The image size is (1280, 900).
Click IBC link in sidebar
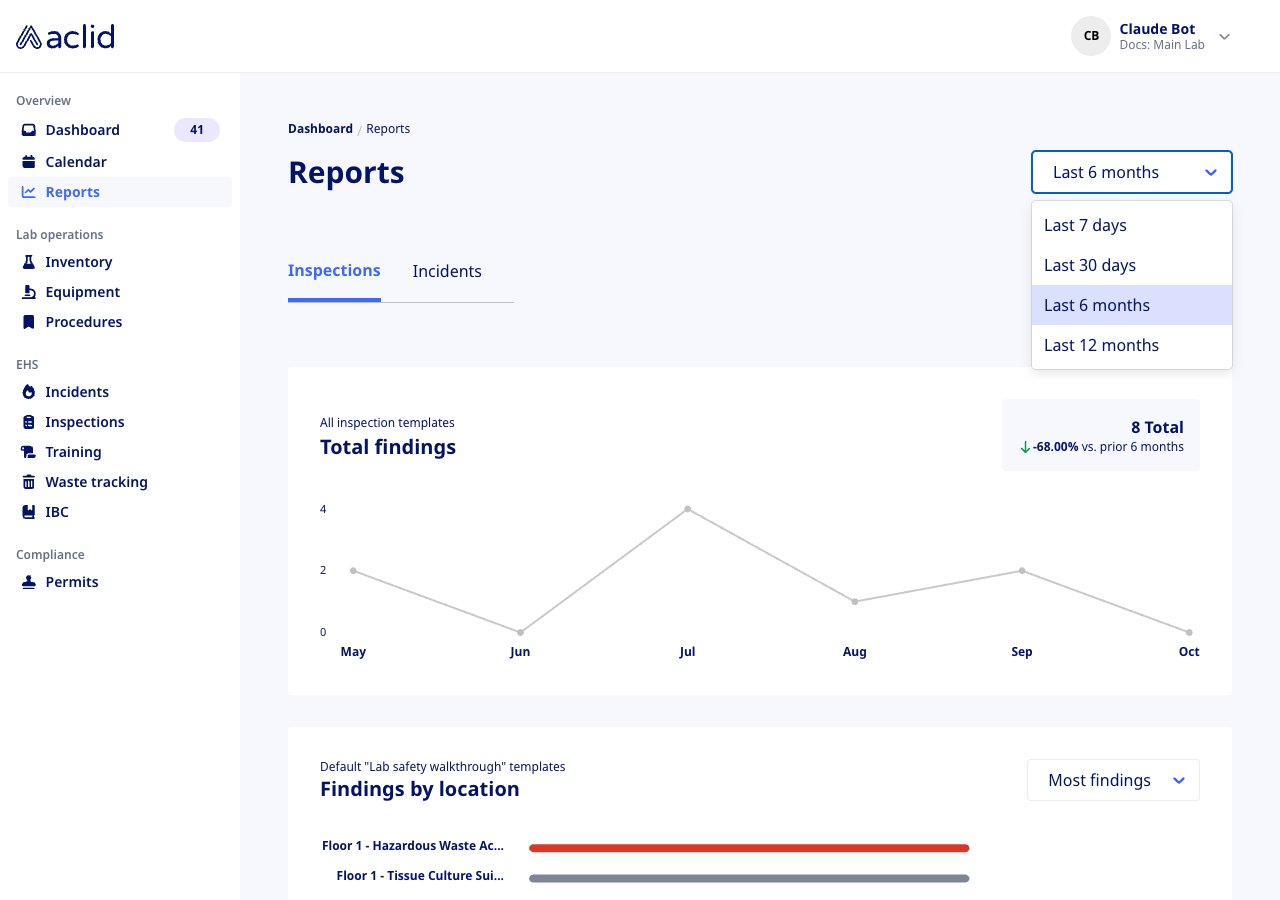pos(57,512)
